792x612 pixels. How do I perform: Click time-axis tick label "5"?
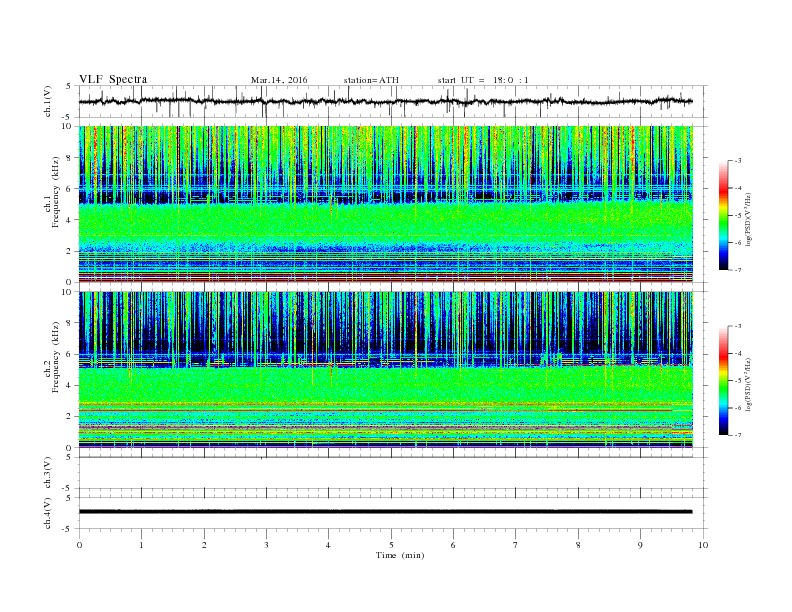pyautogui.click(x=391, y=545)
